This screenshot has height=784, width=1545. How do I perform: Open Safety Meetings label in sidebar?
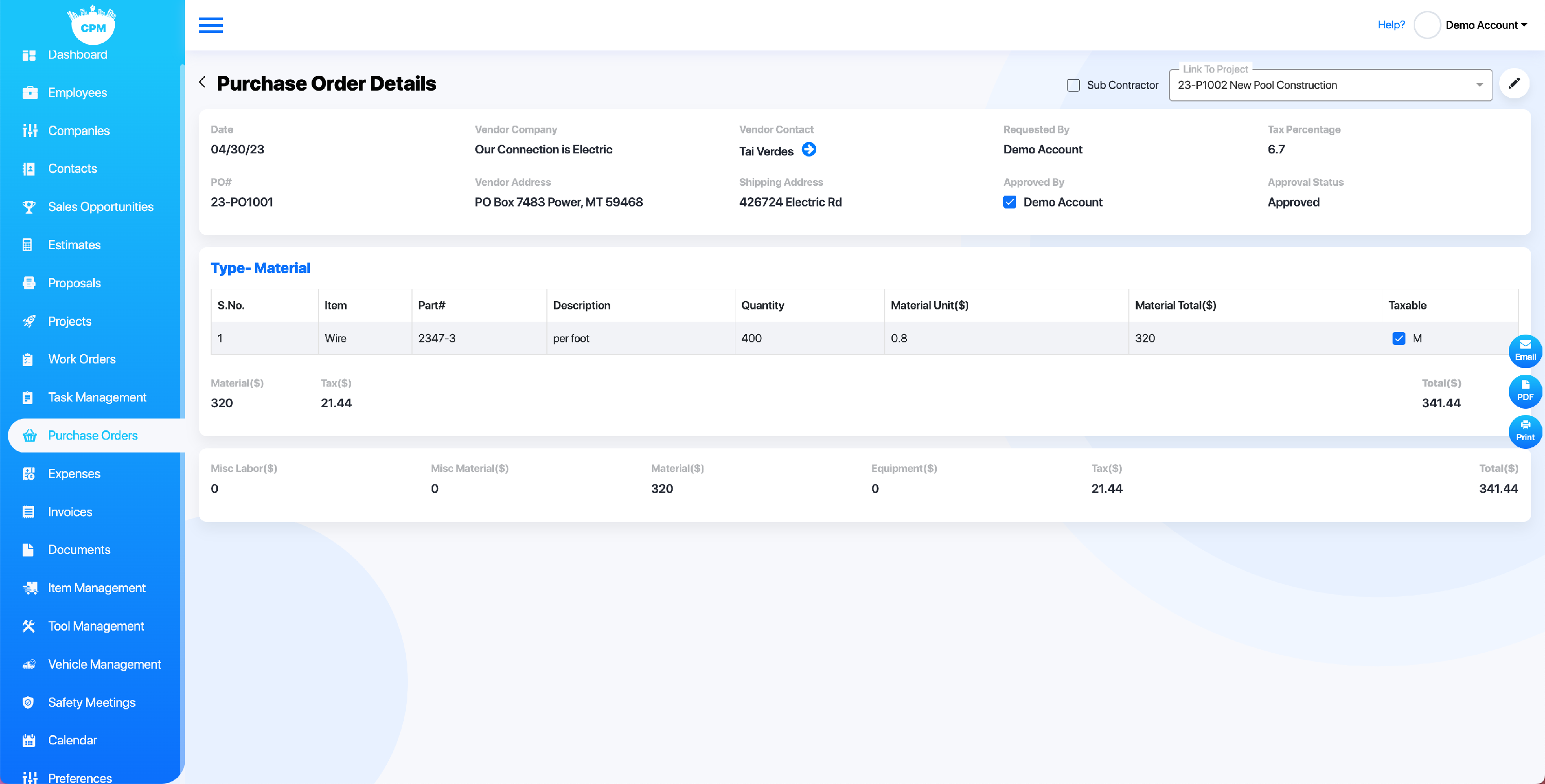(x=92, y=703)
